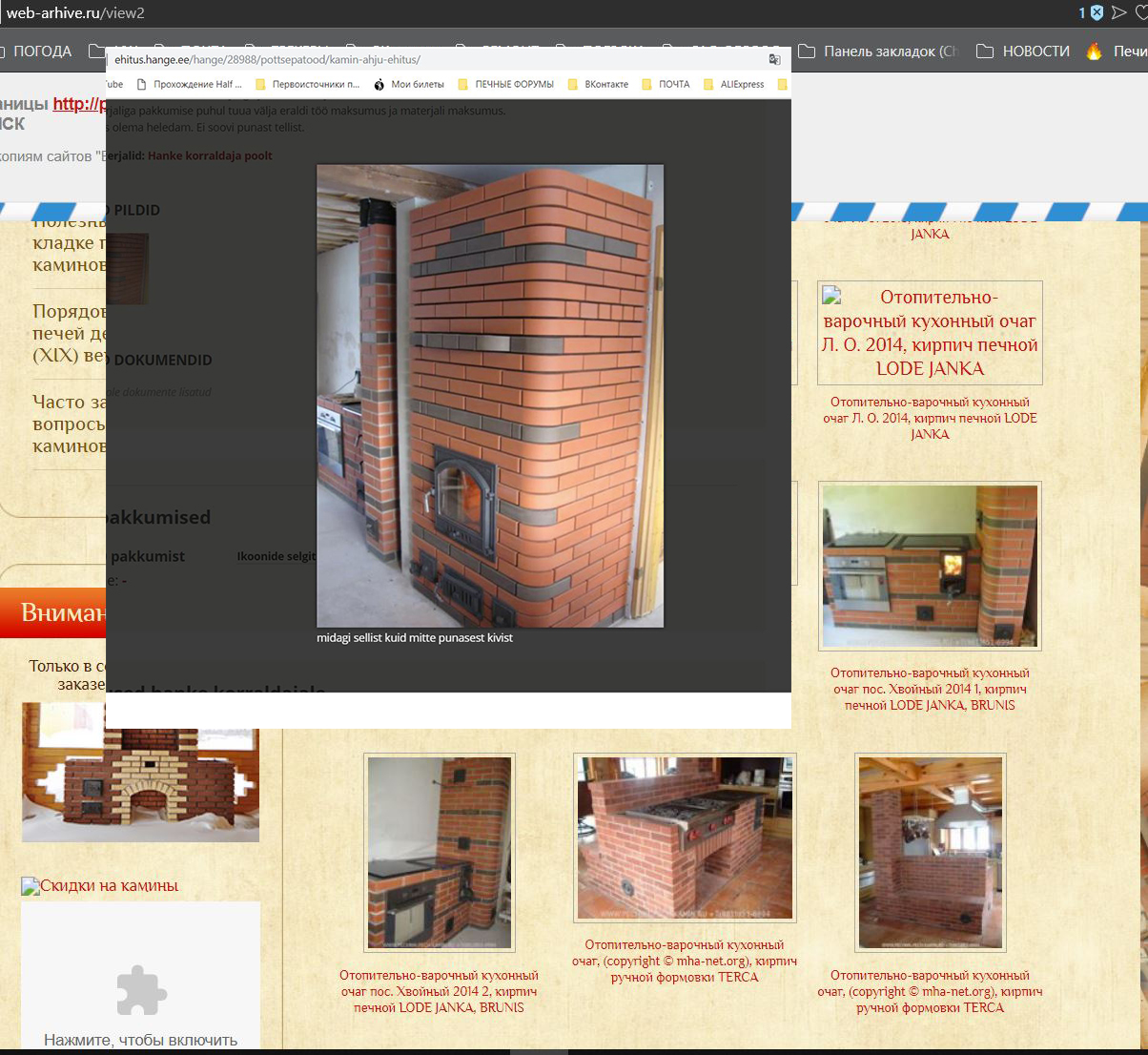Click the translate page icon in overlay
The width and height of the screenshot is (1148, 1055).
pyautogui.click(x=775, y=60)
